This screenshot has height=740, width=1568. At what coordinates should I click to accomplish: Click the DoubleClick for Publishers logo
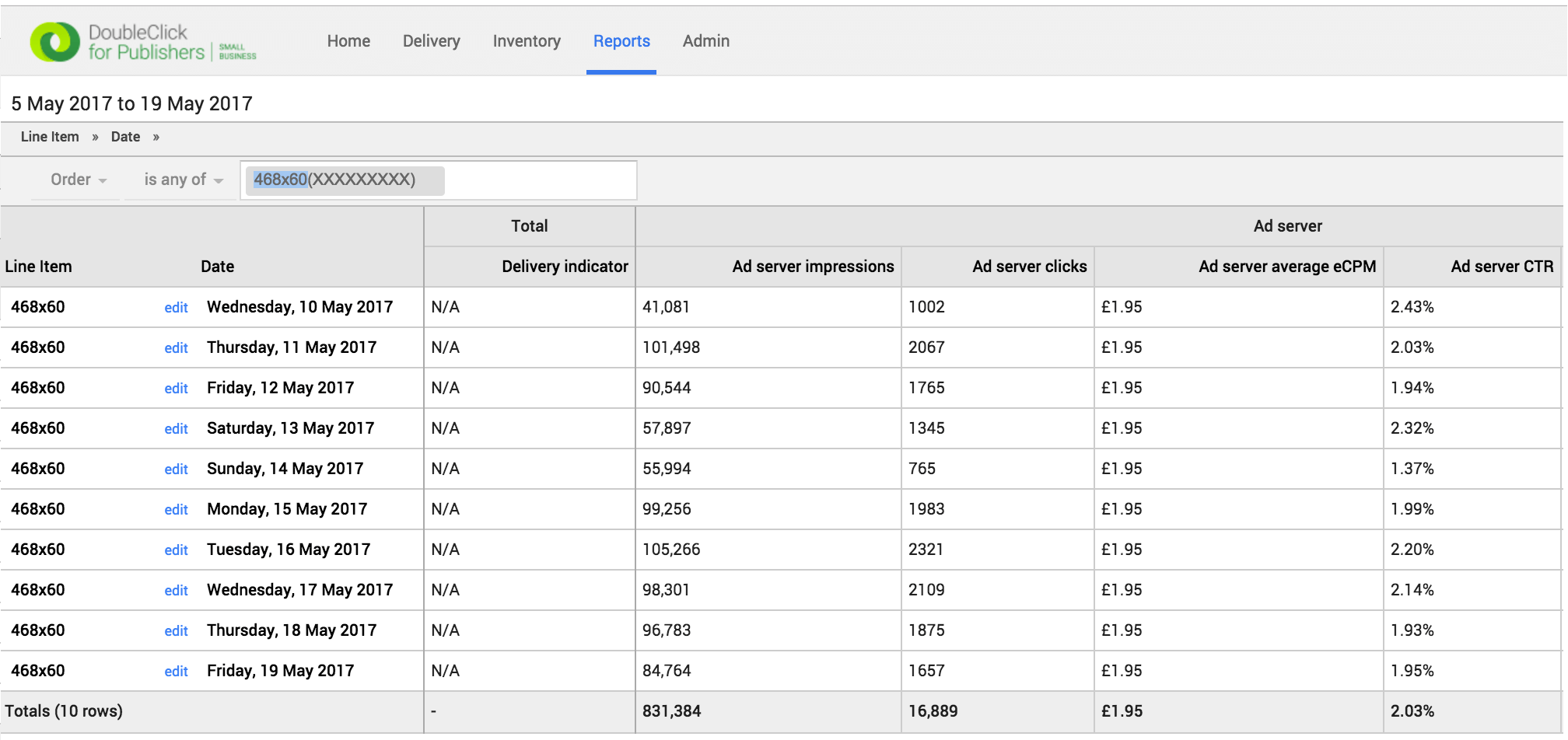pyautogui.click(x=143, y=42)
